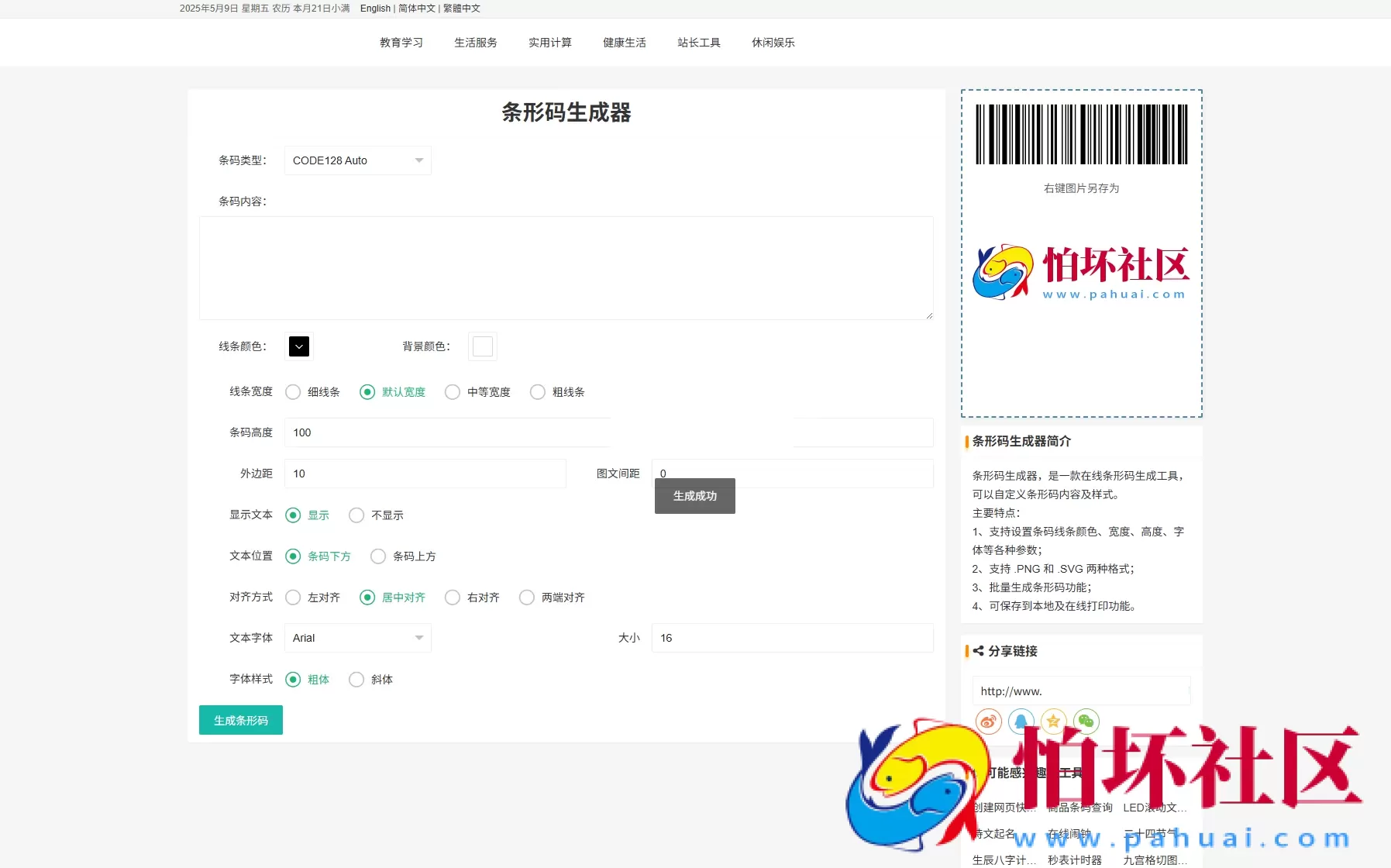The height and width of the screenshot is (868, 1391).
Task: Select the 粗线条 line width option
Action: click(538, 392)
